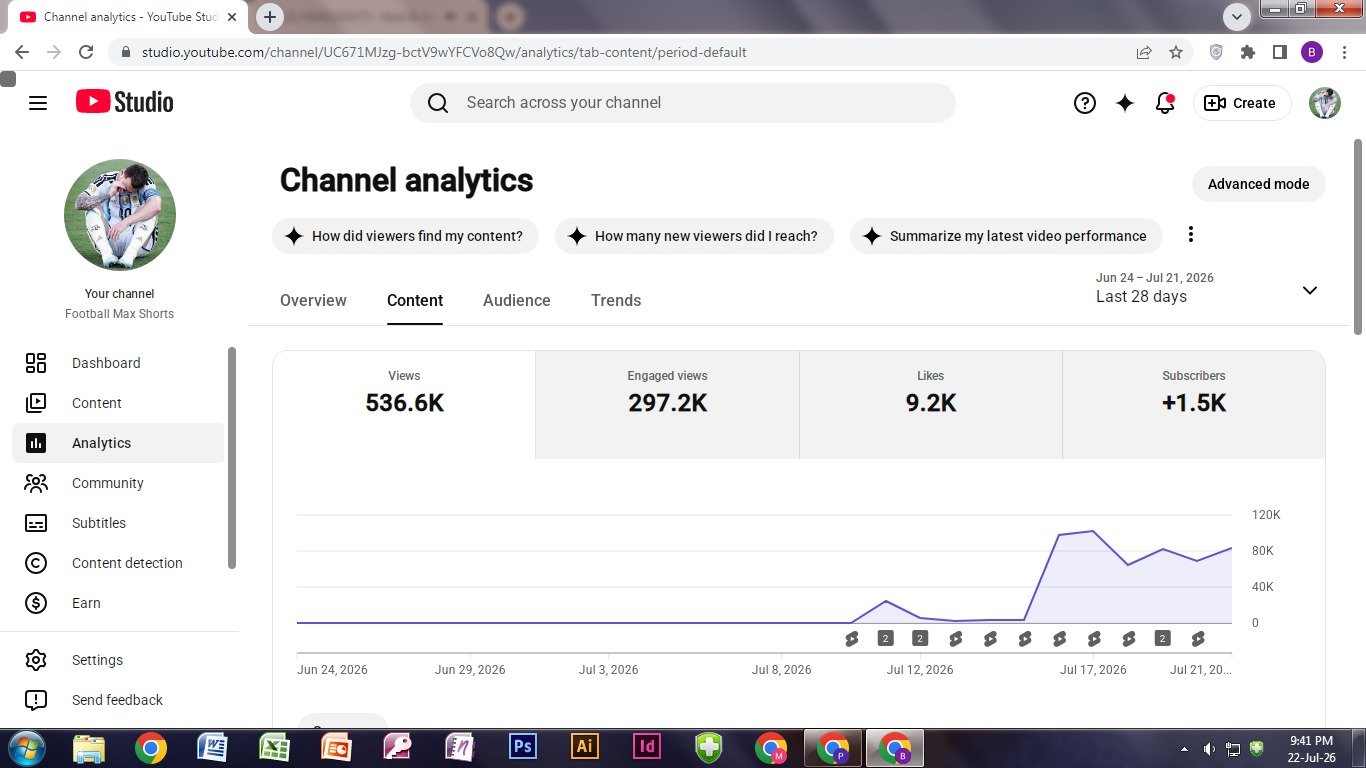The height and width of the screenshot is (768, 1366).
Task: Click the Create button
Action: coord(1242,103)
